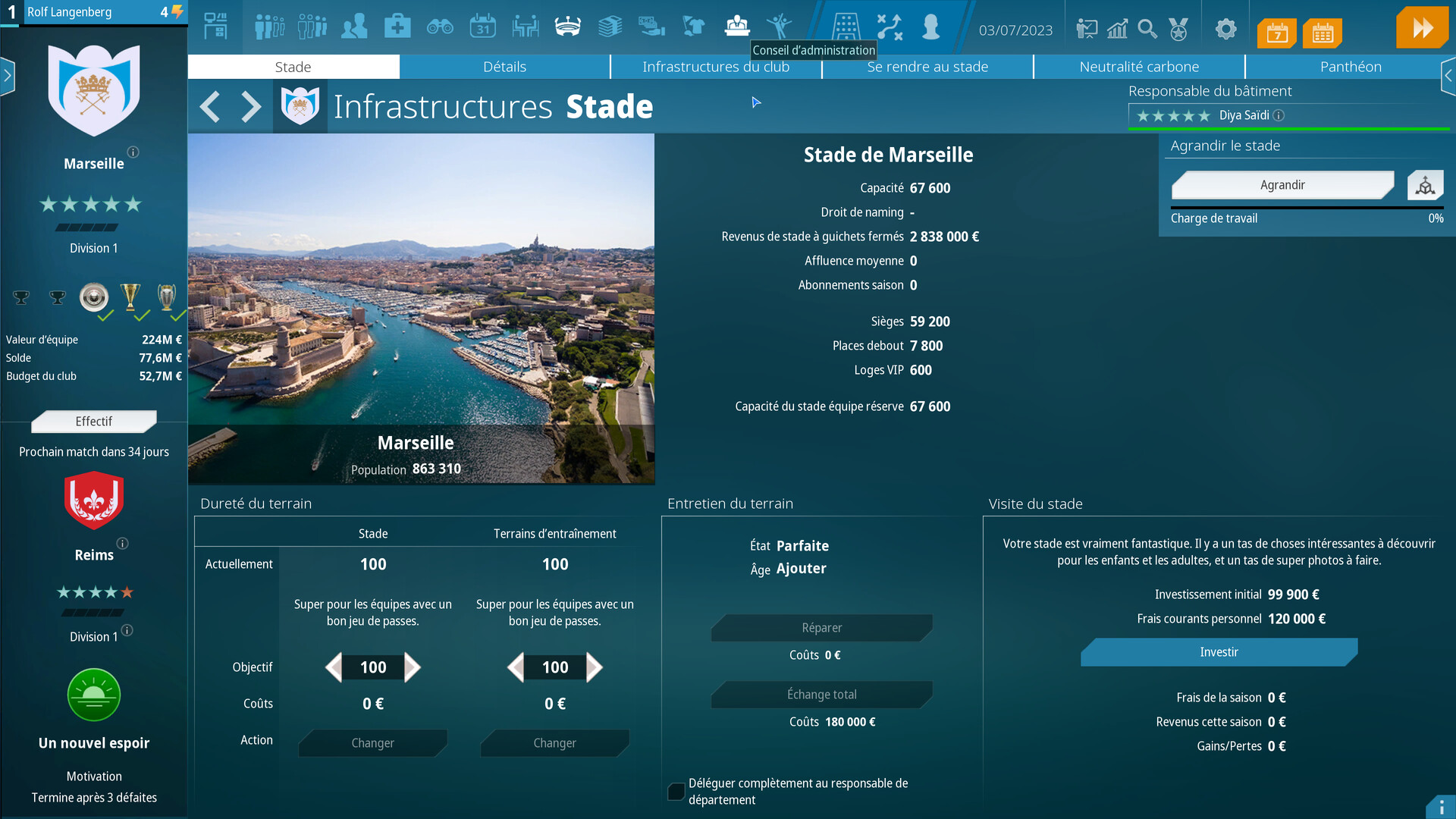Image resolution: width=1456 pixels, height=819 pixels.
Task: Expand the right side panel arrow
Action: click(1448, 75)
